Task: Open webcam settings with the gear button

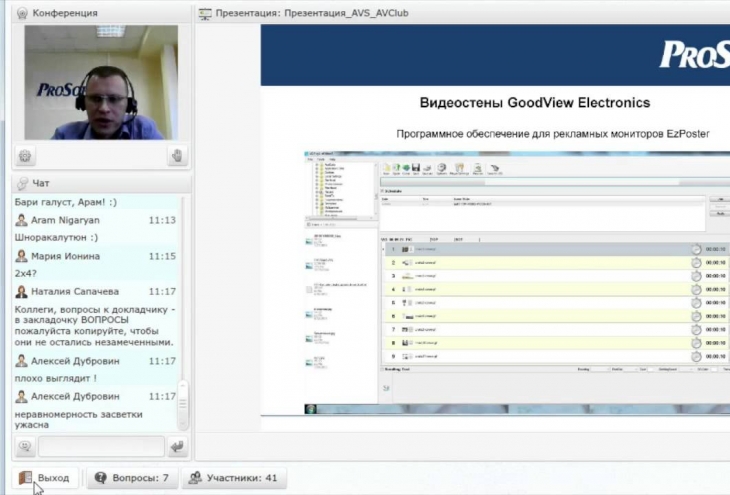Action: click(x=25, y=156)
